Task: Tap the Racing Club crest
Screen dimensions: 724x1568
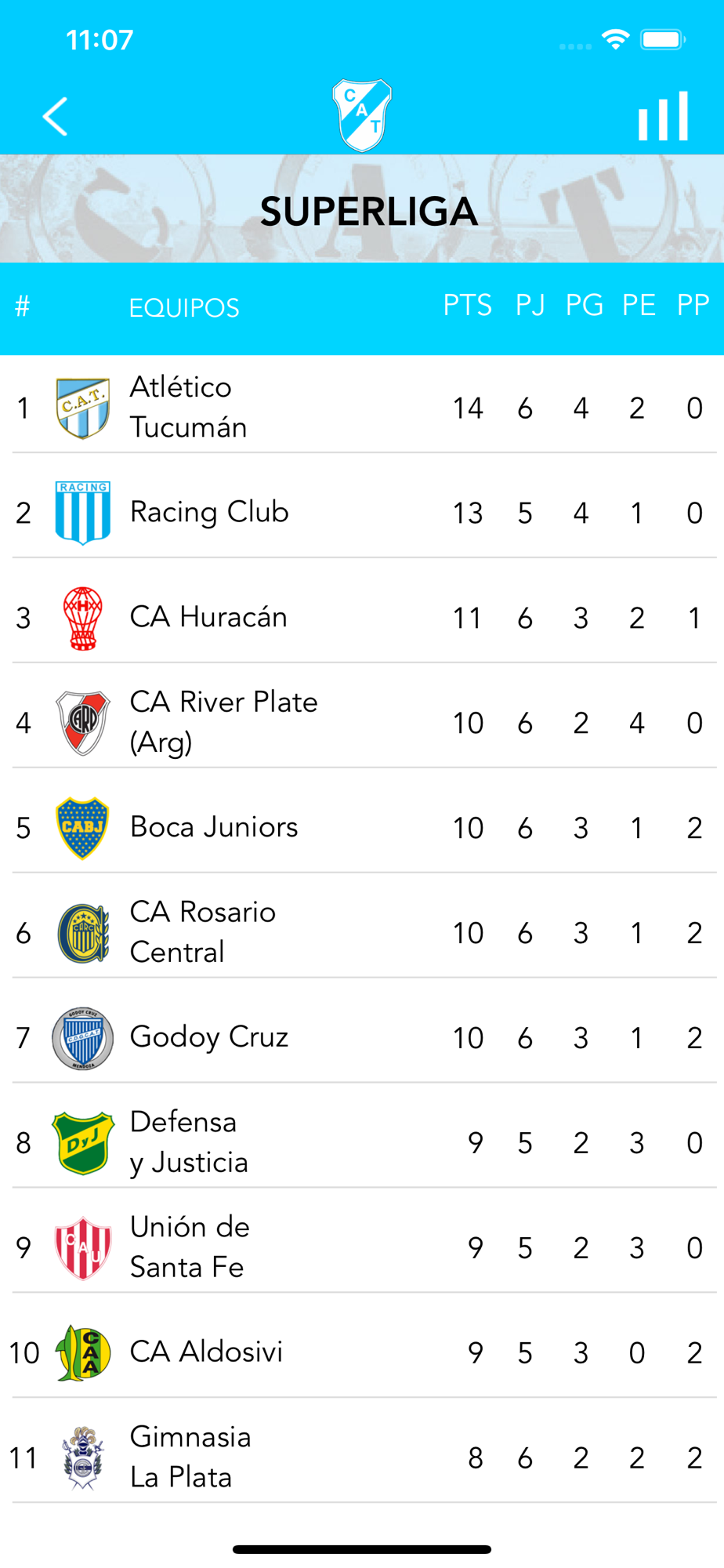Action: 83,513
